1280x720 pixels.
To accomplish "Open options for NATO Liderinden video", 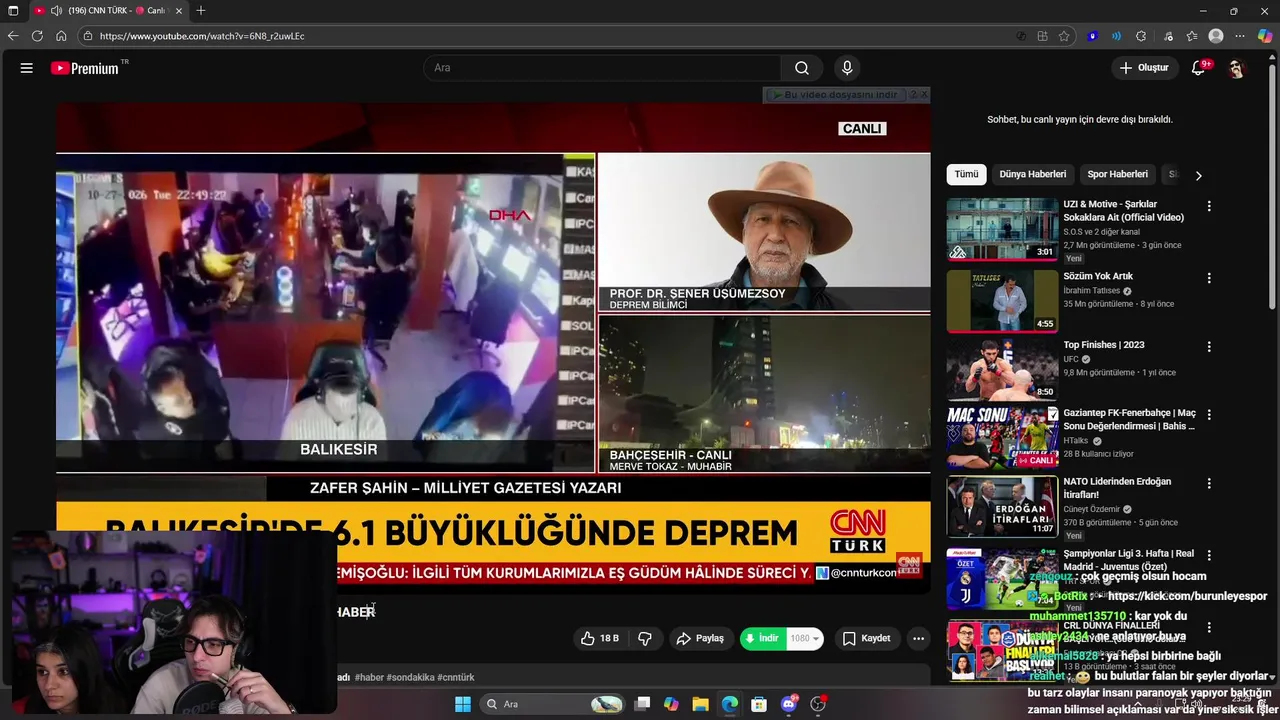I will point(1209,483).
